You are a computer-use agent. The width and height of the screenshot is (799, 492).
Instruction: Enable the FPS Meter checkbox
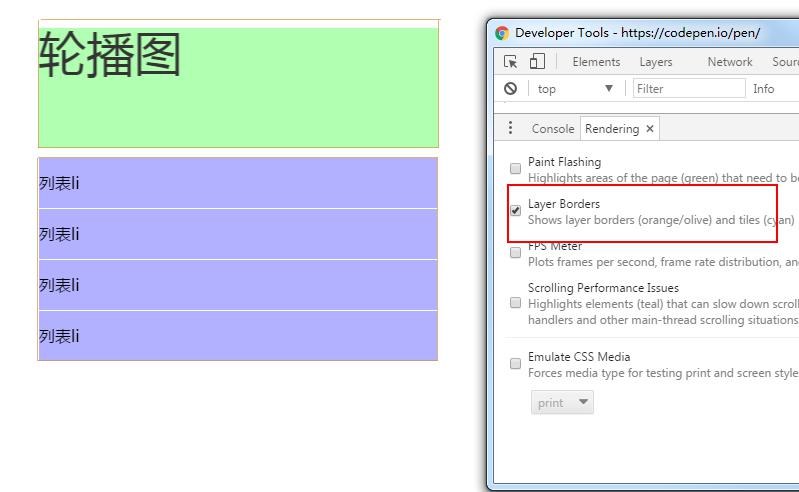point(515,252)
